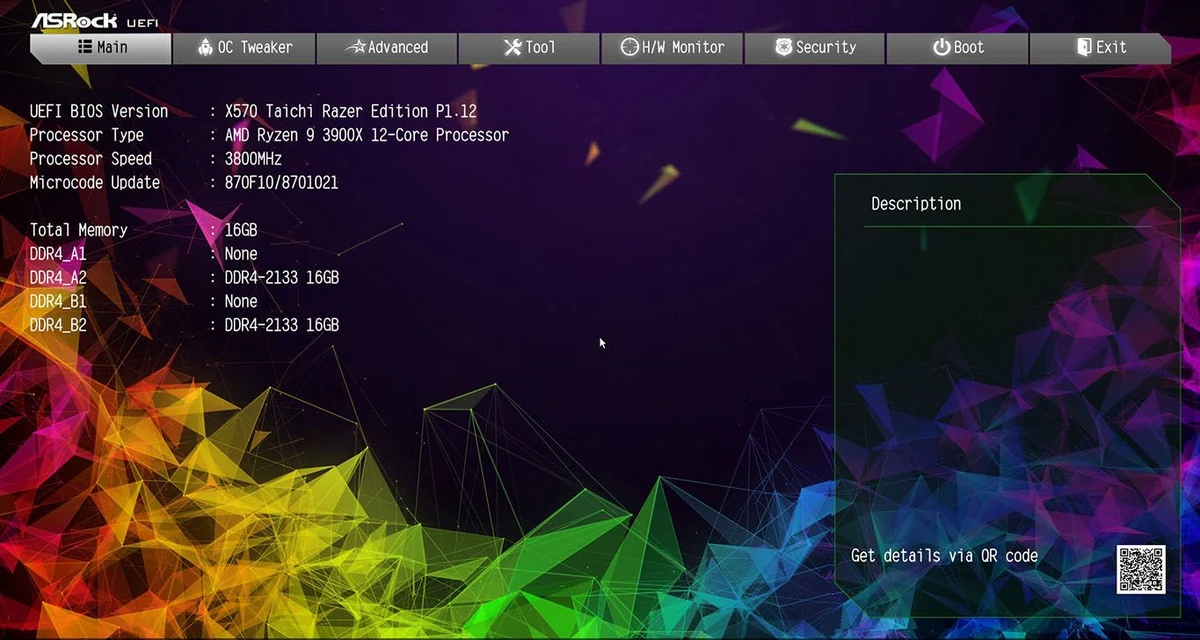Select the Processor Type label
Screen dimensions: 1200x640
87,135
